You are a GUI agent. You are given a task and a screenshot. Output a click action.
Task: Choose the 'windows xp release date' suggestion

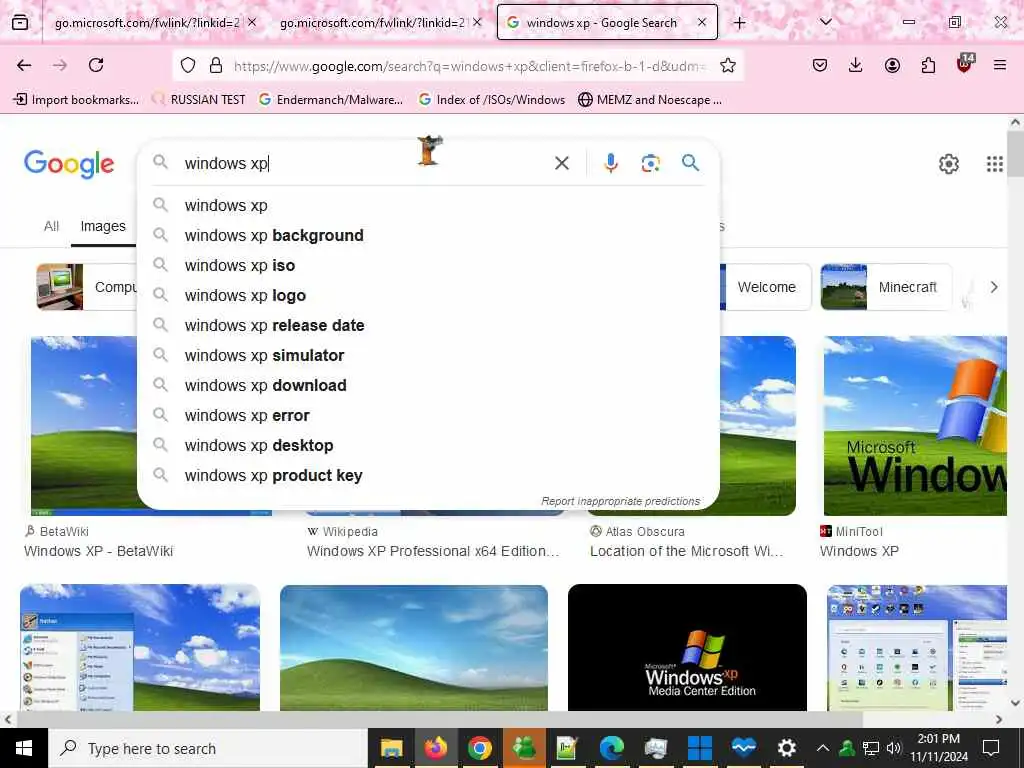click(428, 325)
